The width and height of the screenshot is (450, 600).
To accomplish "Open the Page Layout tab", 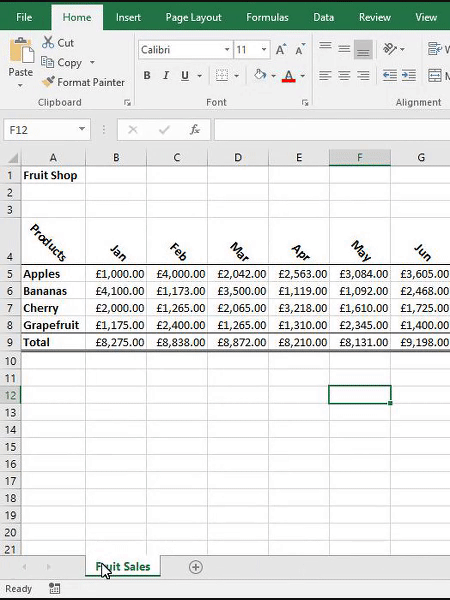I will click(x=193, y=17).
